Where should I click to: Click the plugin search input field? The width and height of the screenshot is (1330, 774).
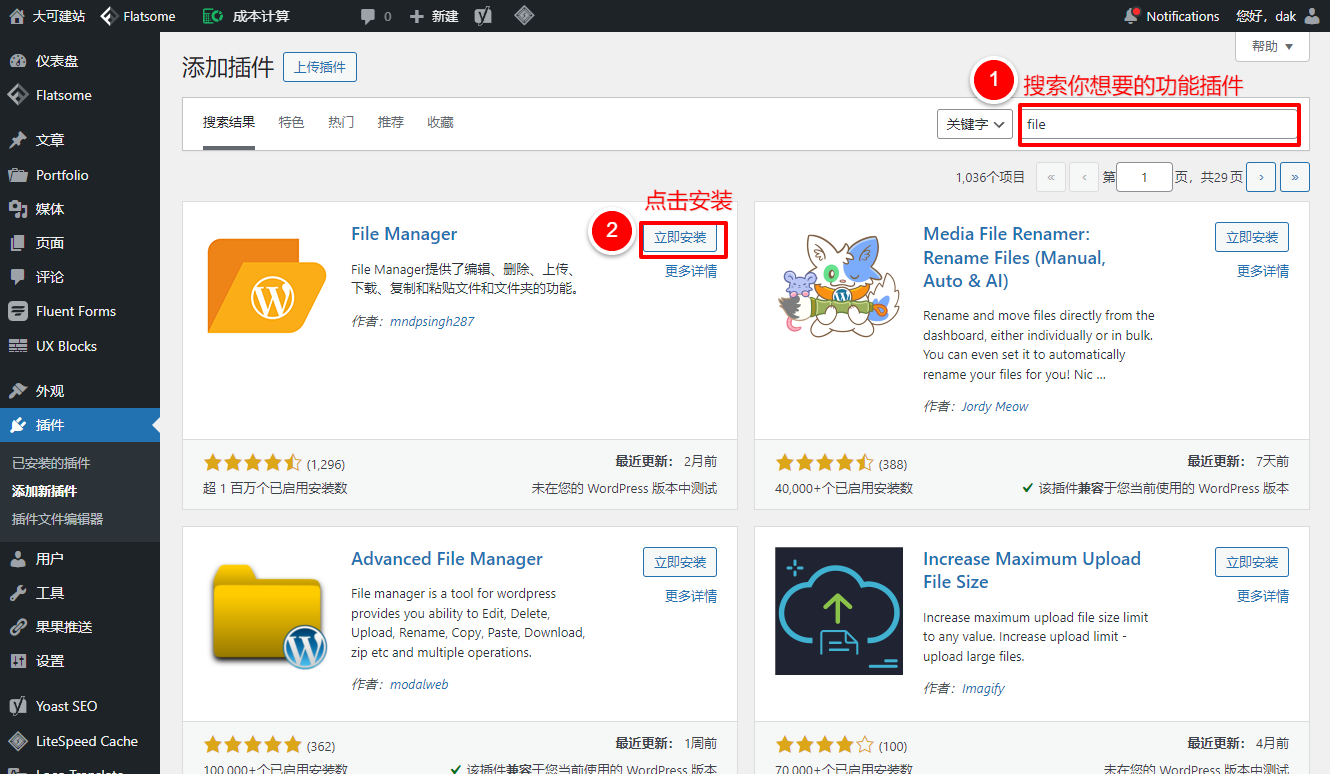pos(1158,124)
